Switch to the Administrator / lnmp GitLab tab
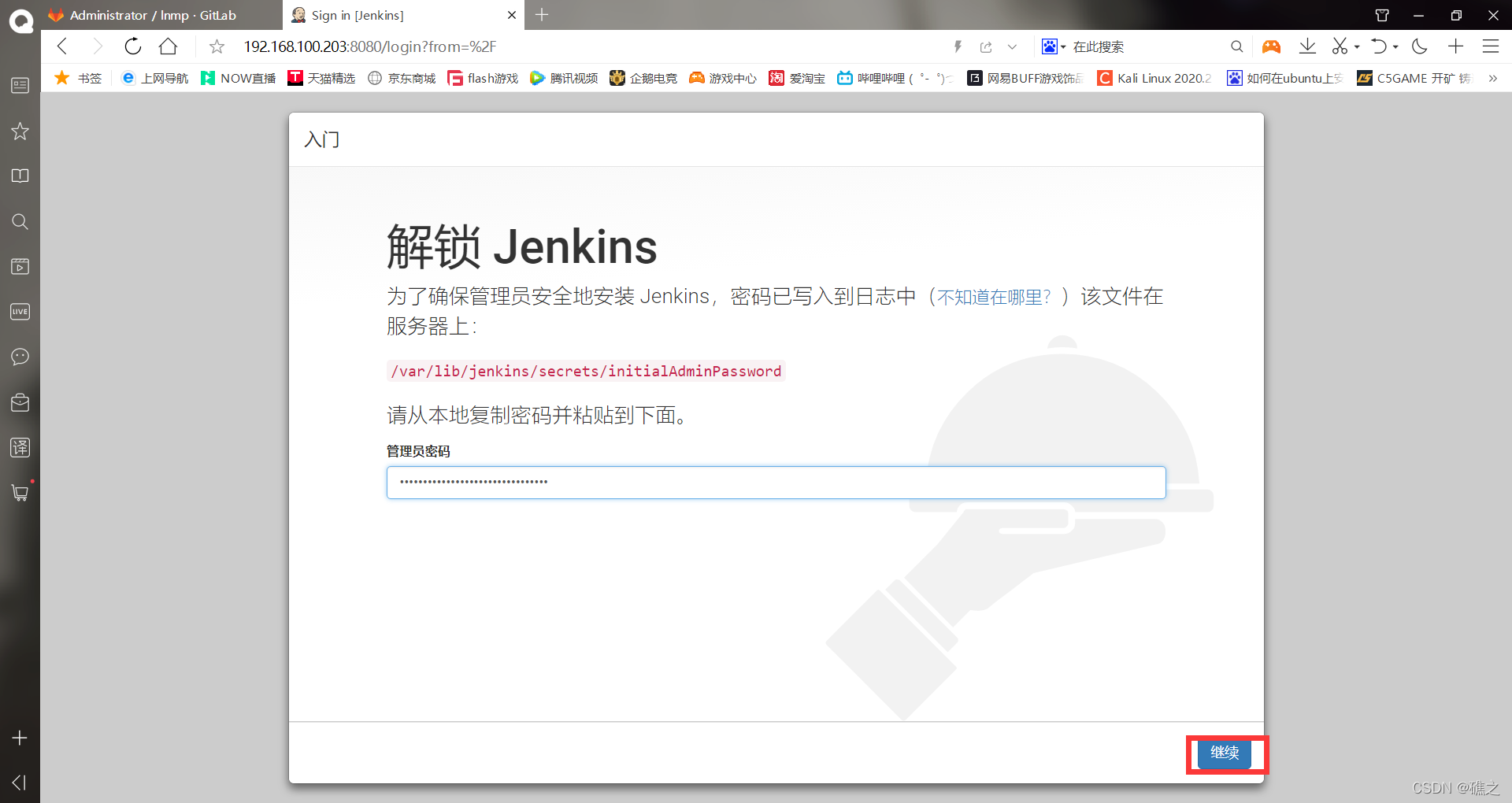Screen dimensions: 1512x803 (161, 15)
